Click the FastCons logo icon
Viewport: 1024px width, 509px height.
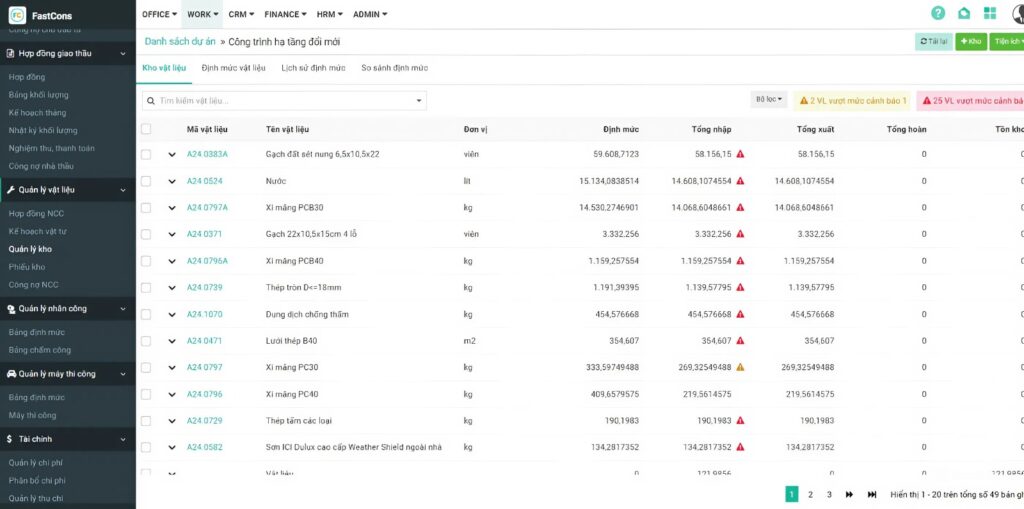coord(18,15)
